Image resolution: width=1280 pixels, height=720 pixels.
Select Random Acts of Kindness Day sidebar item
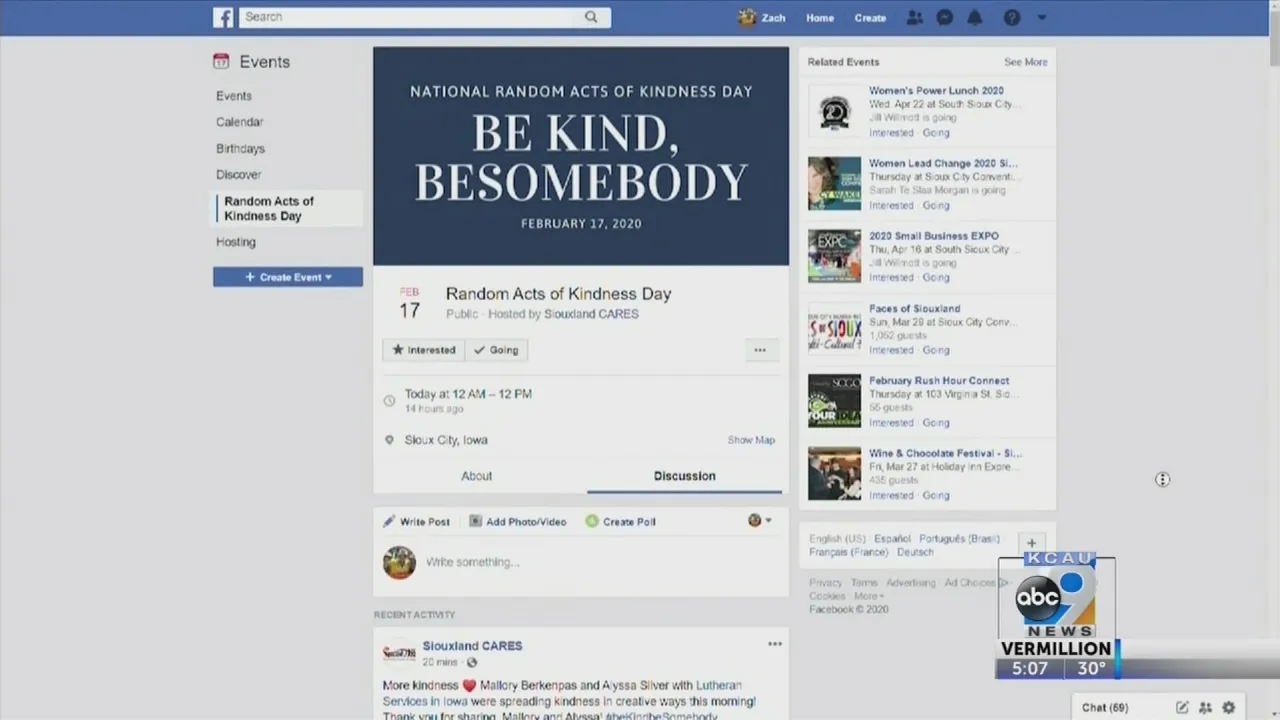click(x=289, y=208)
